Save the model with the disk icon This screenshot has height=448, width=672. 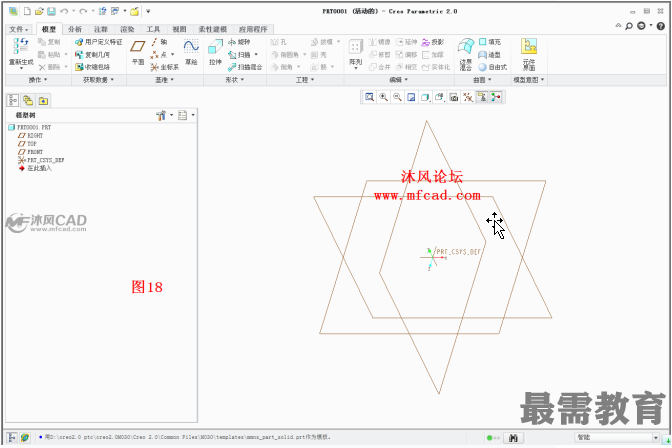click(51, 12)
